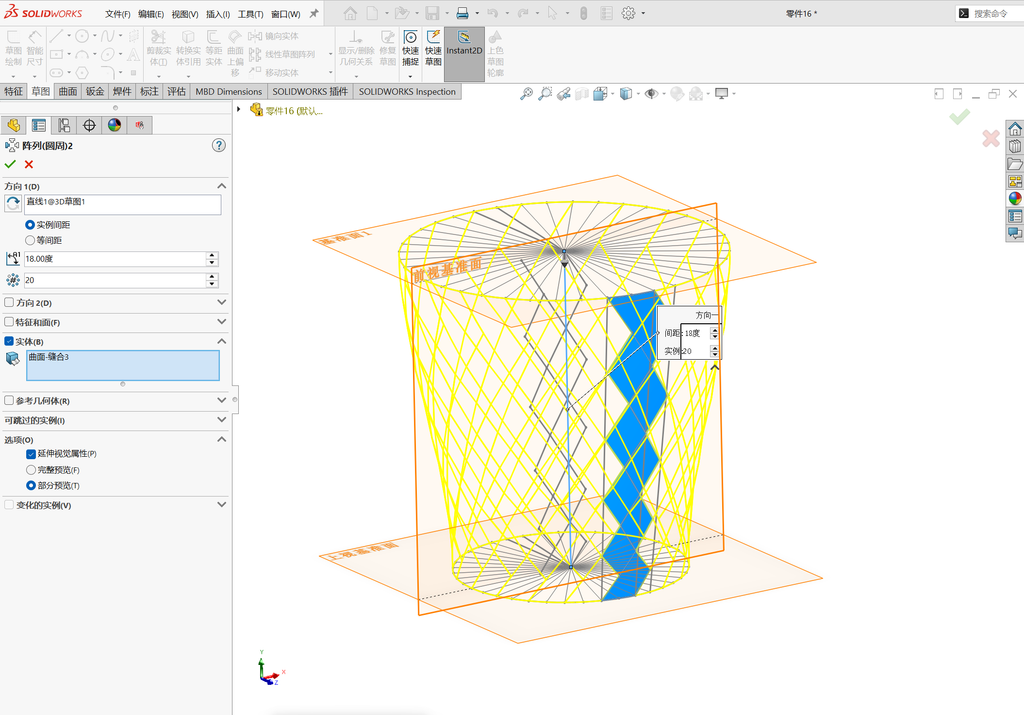
Task: Collapse the Direction 1 (方向 1) section
Action: click(x=221, y=186)
